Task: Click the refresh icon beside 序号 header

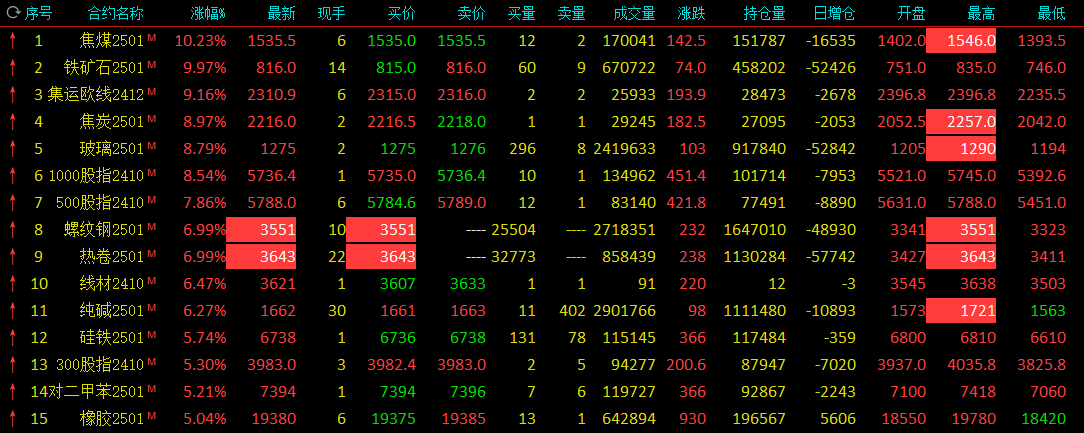Action: [x=13, y=13]
